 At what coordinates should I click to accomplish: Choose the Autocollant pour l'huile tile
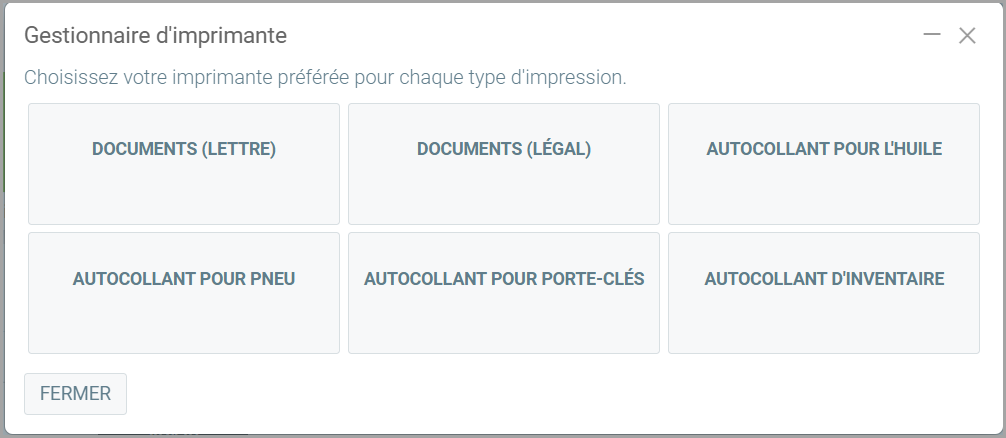[x=824, y=164]
